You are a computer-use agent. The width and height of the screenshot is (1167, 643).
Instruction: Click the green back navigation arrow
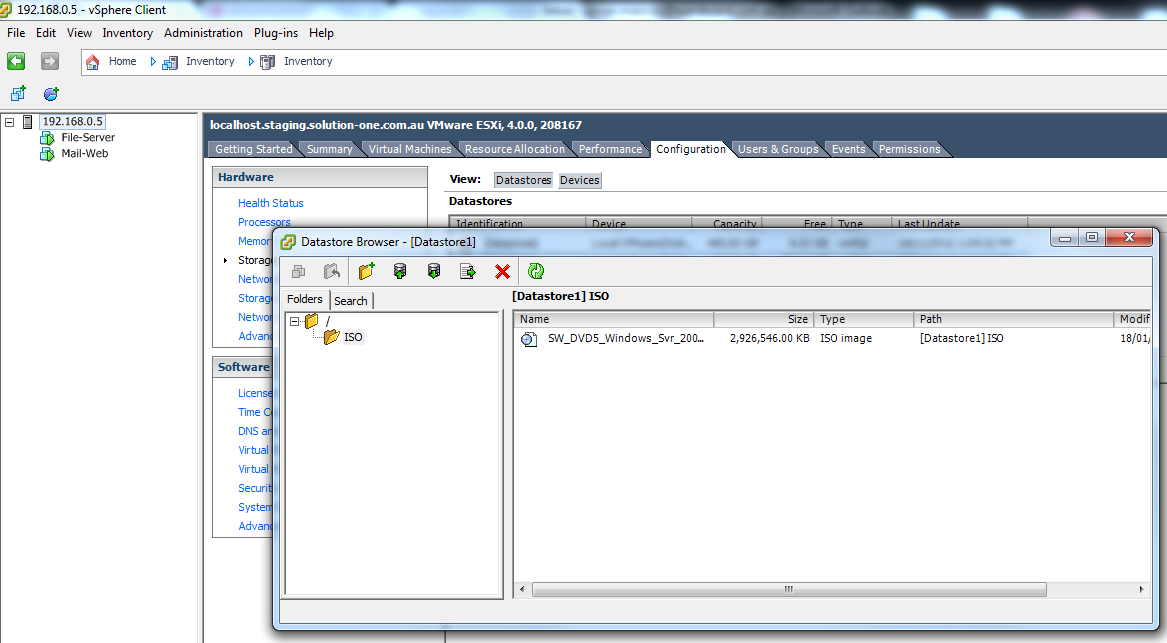[x=16, y=61]
